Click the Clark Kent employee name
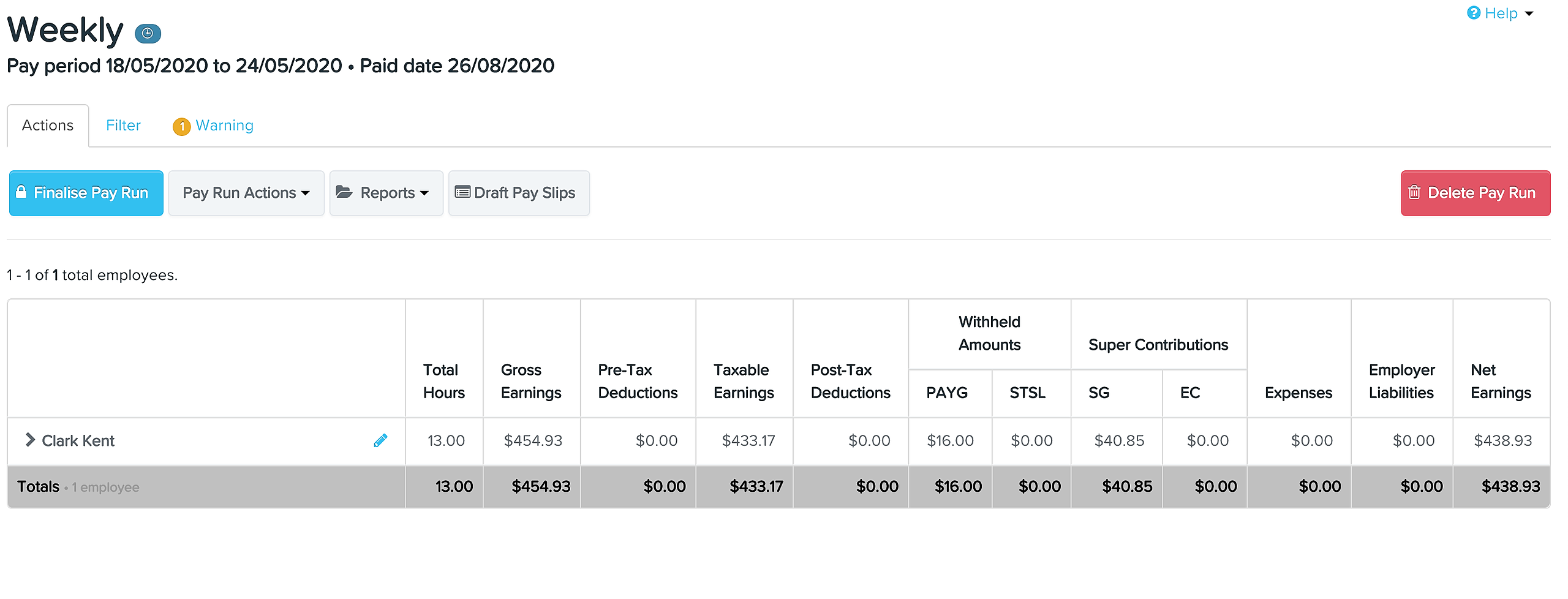The width and height of the screenshot is (1568, 599). pos(78,440)
